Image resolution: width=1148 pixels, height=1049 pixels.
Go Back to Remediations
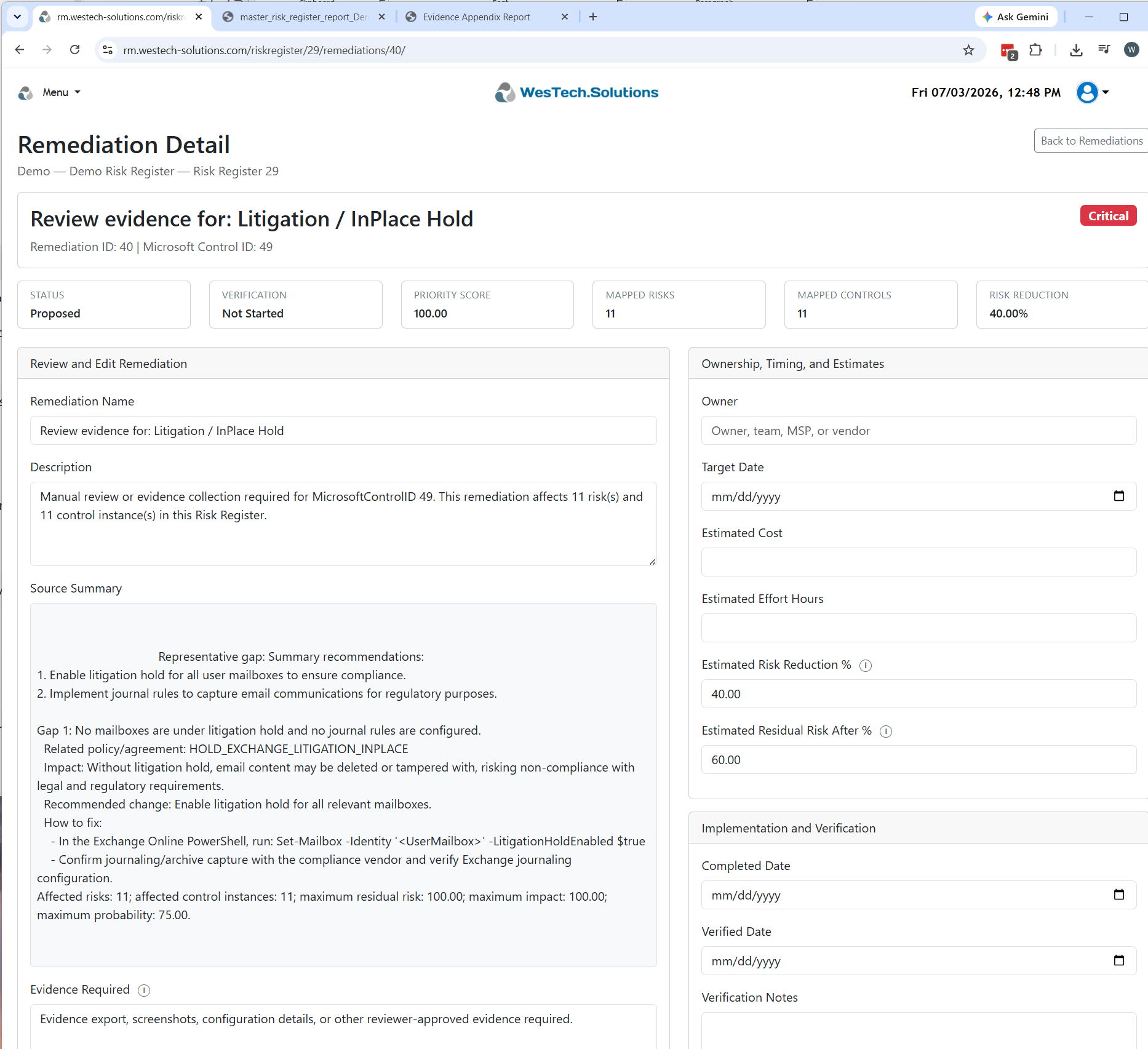[1091, 141]
